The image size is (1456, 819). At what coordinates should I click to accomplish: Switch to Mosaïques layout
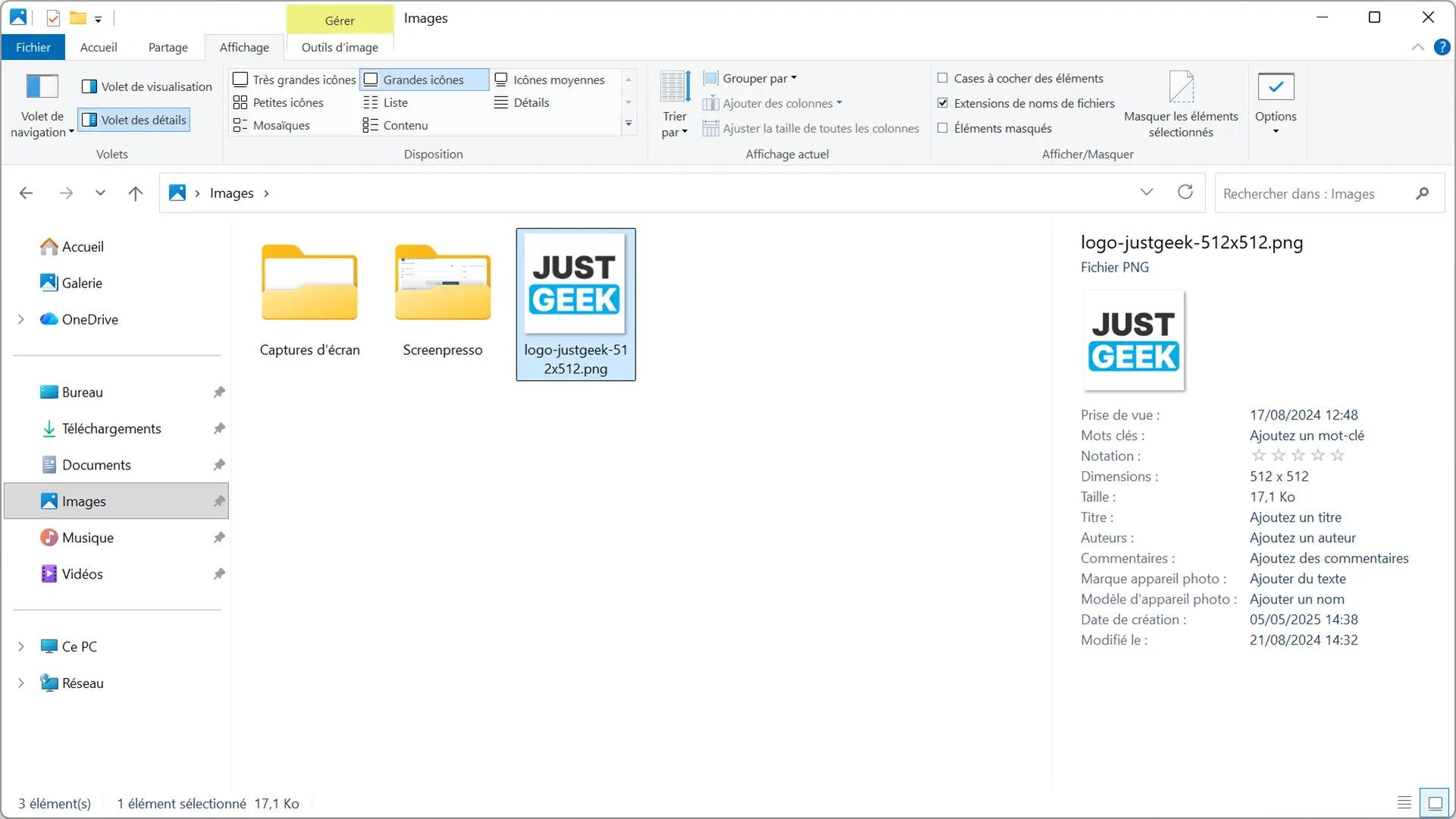coord(271,125)
